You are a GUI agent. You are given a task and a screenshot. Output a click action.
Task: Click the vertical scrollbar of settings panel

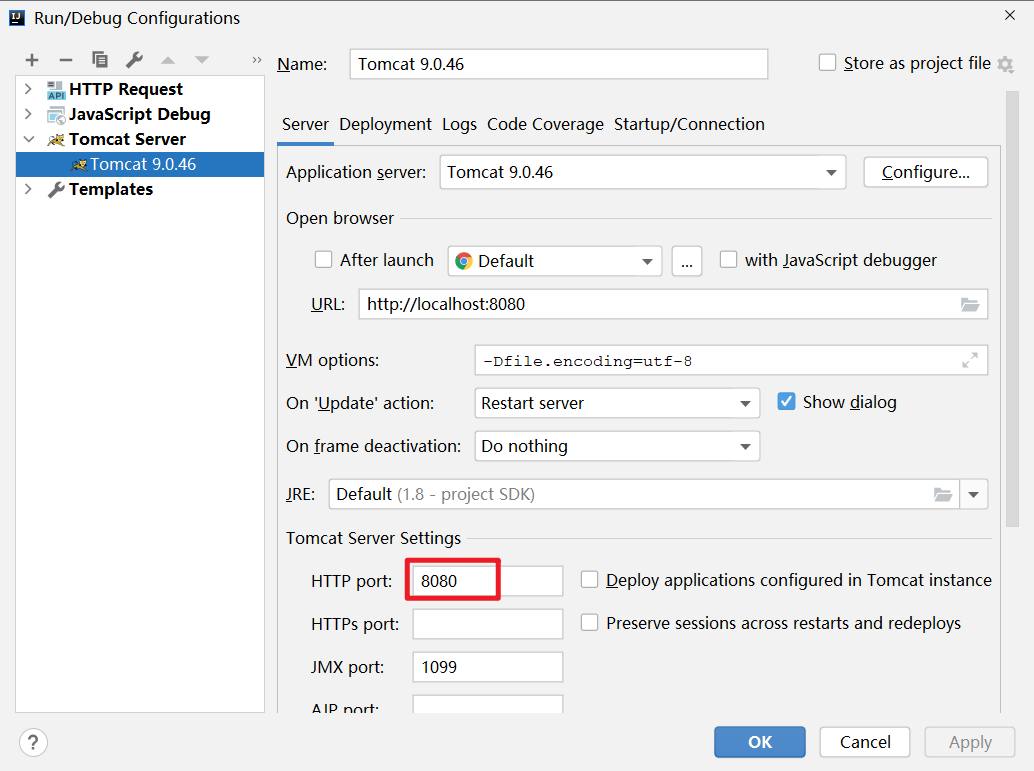(x=1012, y=309)
